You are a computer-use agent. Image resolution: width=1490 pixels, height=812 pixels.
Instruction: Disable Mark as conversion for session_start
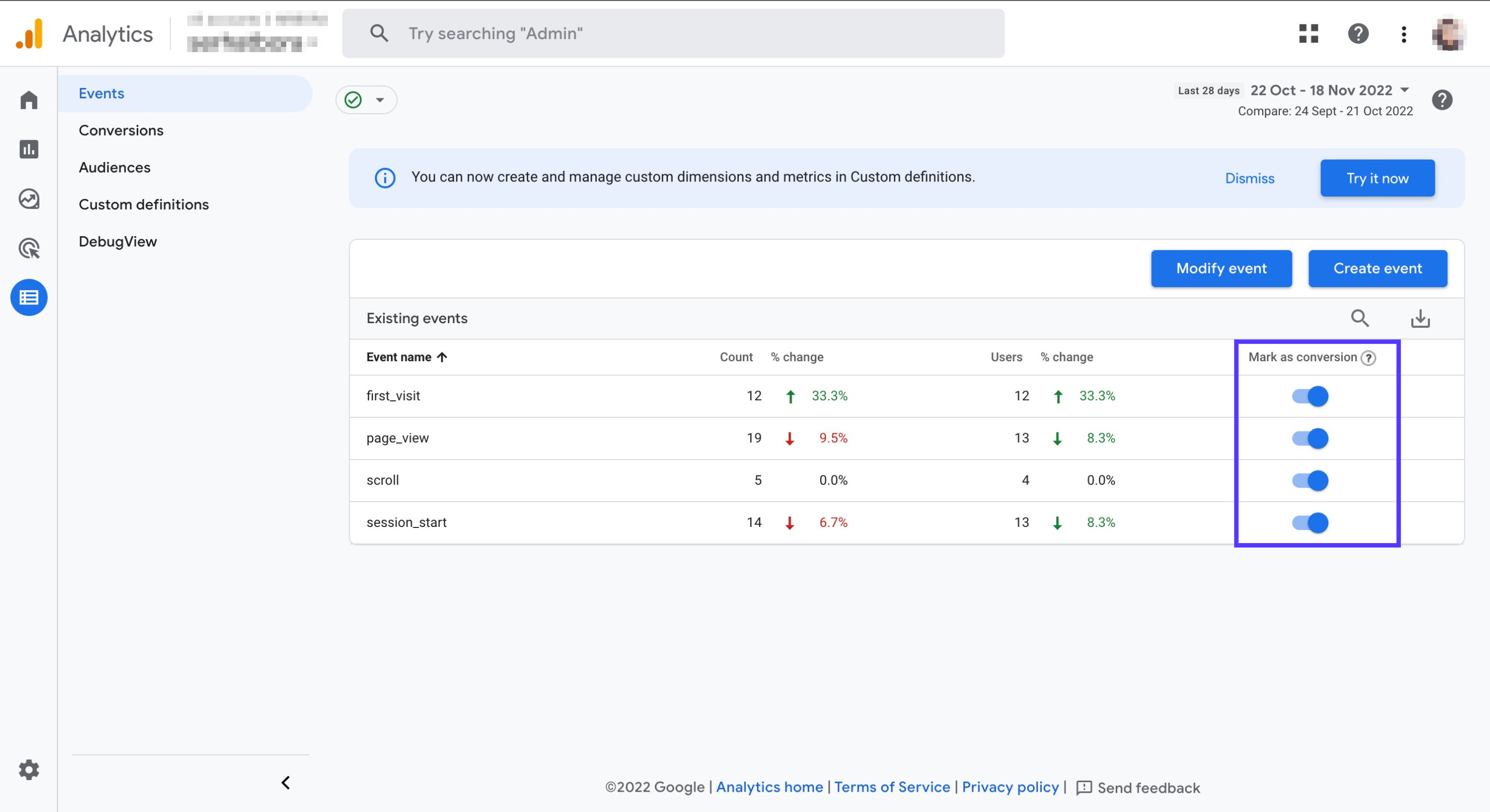(1310, 521)
